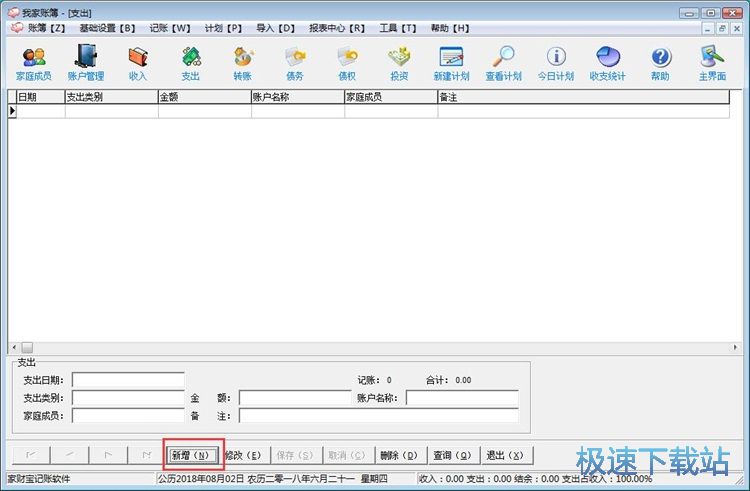The width and height of the screenshot is (750, 491).
Task: Open the 投资 investment toolbar icon
Action: point(399,64)
